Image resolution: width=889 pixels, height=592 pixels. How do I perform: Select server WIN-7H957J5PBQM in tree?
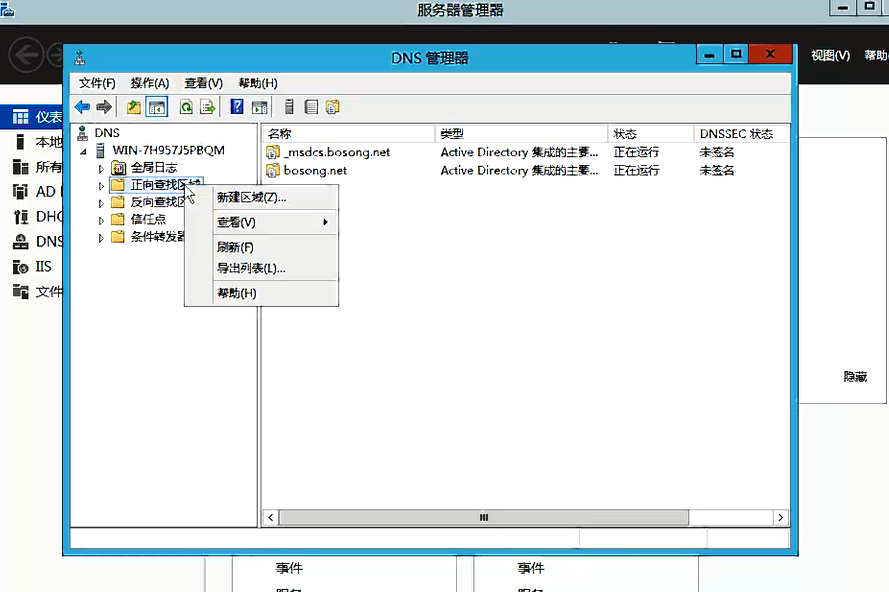tap(168, 150)
